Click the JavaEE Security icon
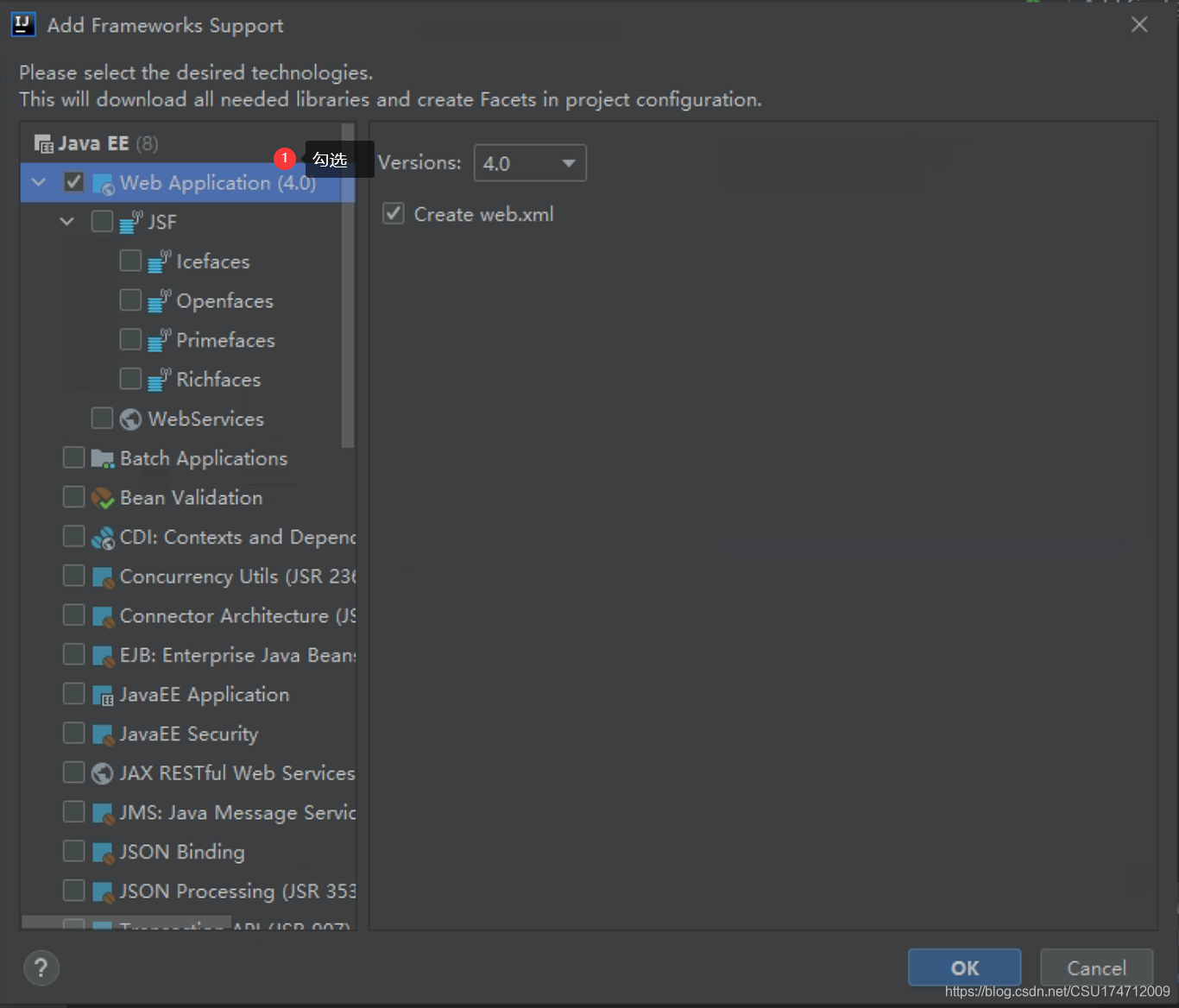 click(x=103, y=734)
